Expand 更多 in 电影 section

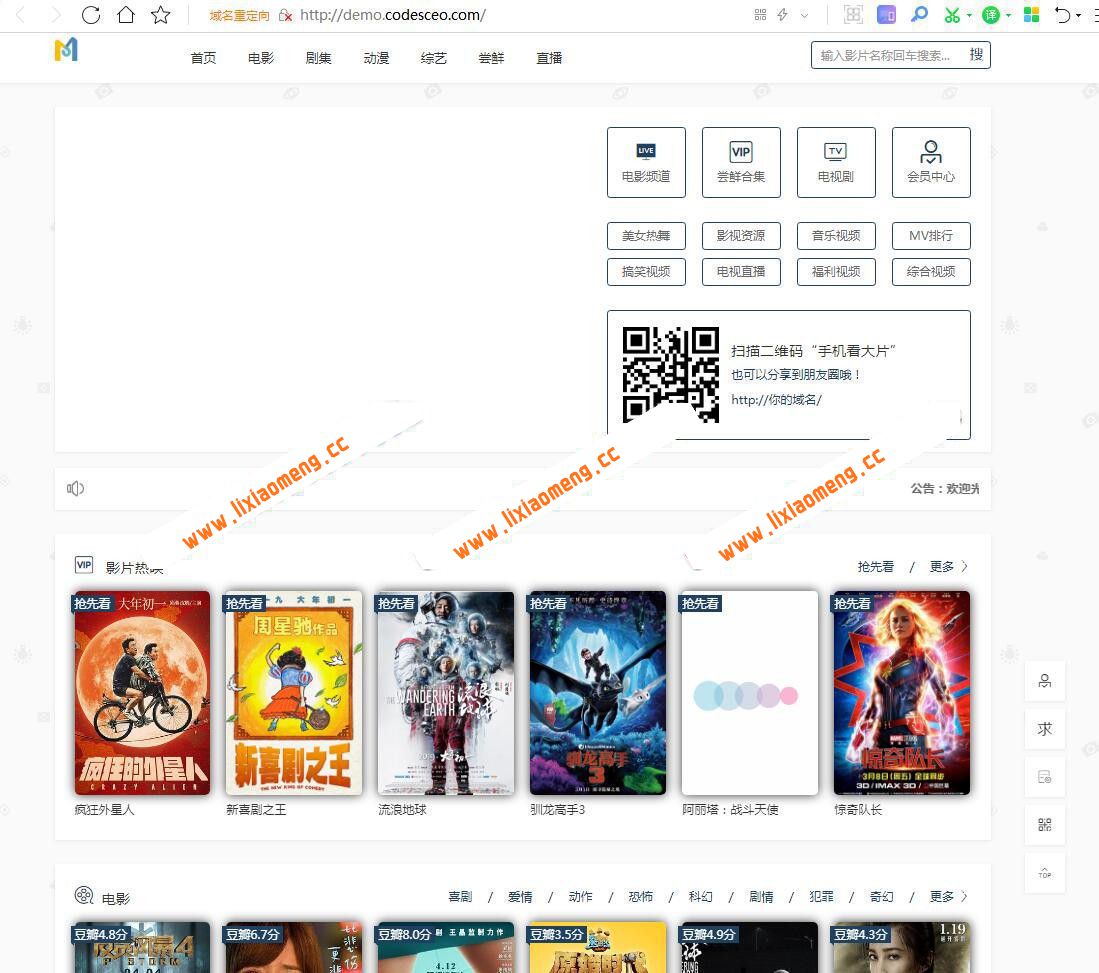point(948,897)
